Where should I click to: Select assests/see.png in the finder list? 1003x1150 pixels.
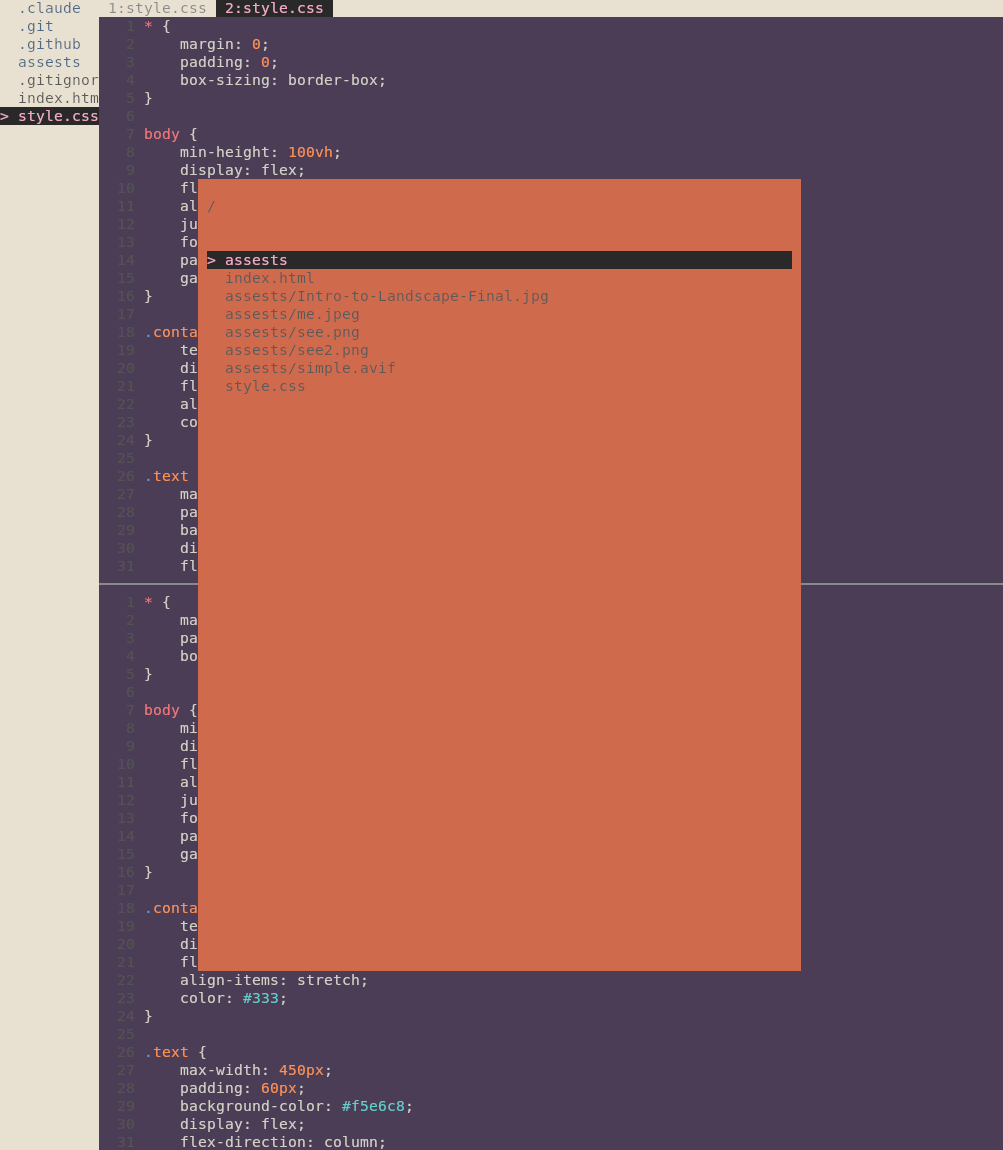coord(292,332)
